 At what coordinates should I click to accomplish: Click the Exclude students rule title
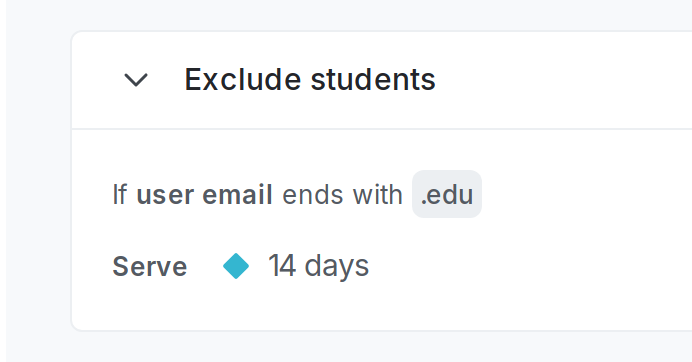pyautogui.click(x=310, y=80)
